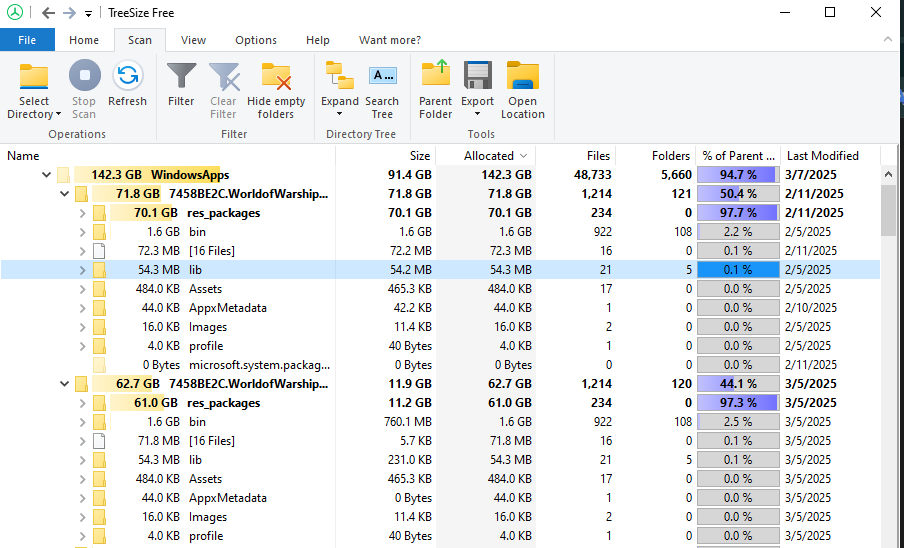
Task: Sort by the Last Modified column header
Action: pyautogui.click(x=830, y=156)
